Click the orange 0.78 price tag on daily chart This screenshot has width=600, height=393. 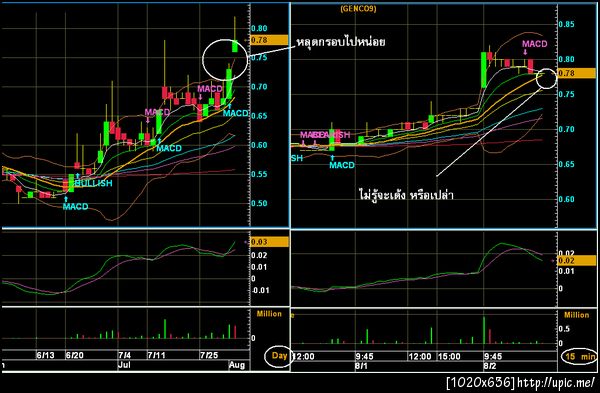(x=269, y=40)
